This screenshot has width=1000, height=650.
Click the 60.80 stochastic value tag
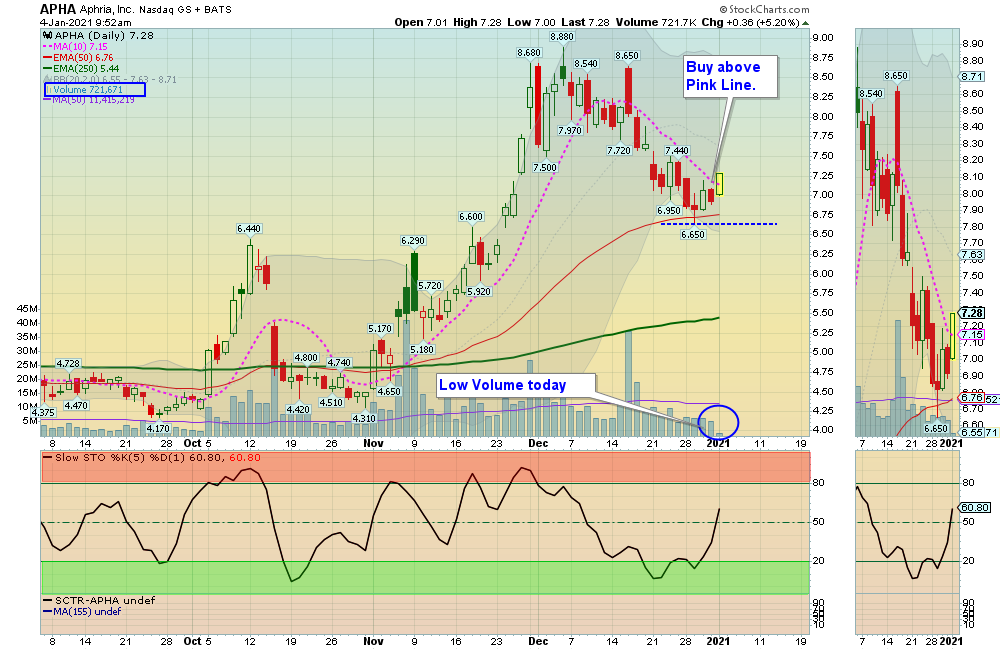pyautogui.click(x=974, y=507)
